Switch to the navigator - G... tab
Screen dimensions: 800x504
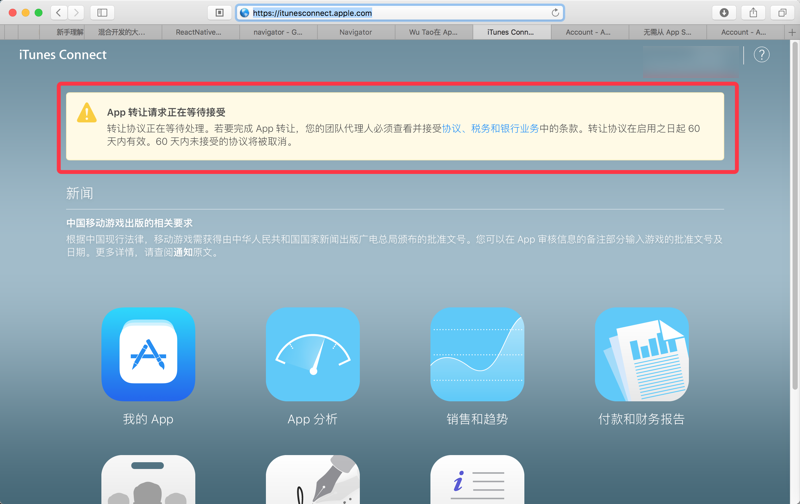278,32
